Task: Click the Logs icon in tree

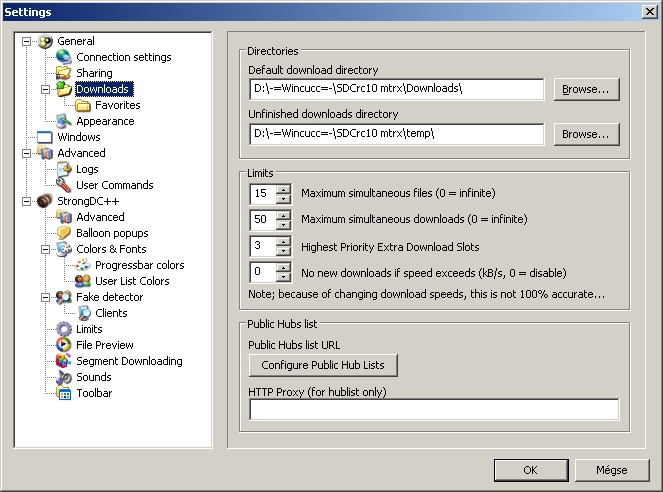Action: [x=64, y=169]
